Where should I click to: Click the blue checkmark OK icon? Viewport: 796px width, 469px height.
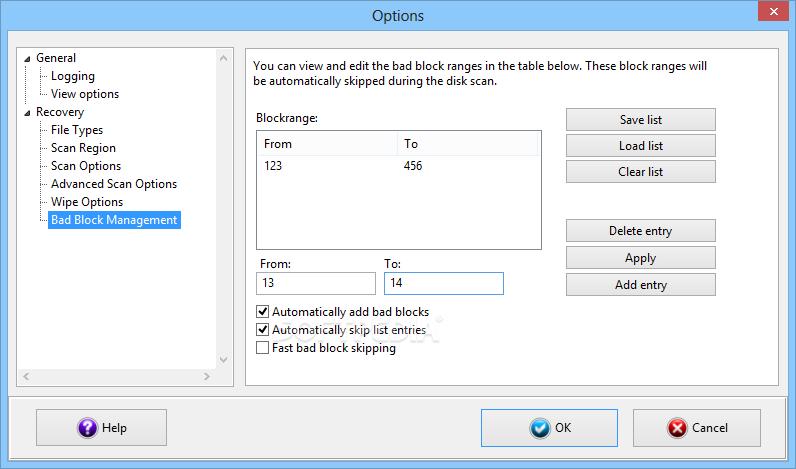[540, 428]
